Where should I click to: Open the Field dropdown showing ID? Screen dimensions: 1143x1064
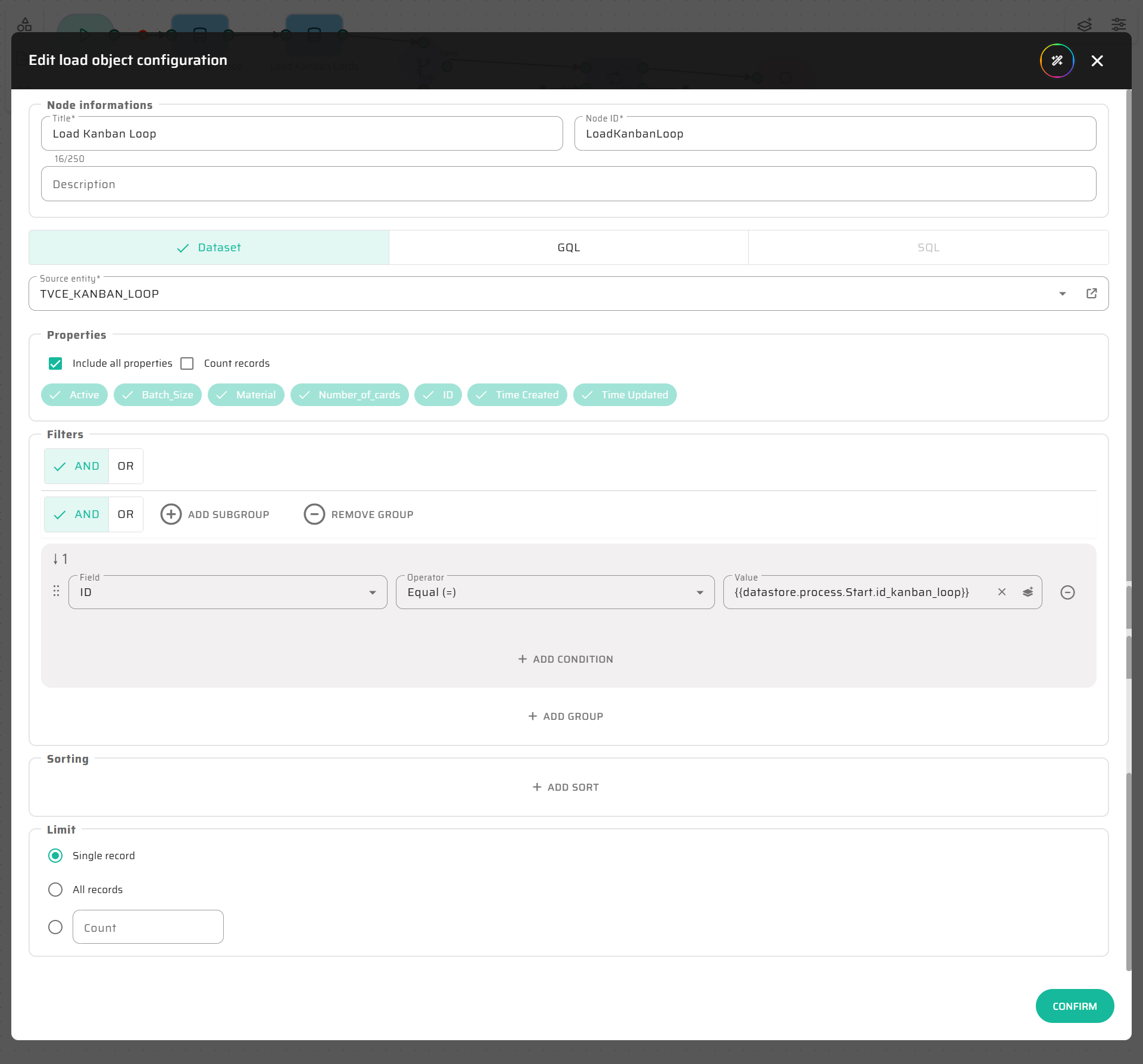[227, 592]
